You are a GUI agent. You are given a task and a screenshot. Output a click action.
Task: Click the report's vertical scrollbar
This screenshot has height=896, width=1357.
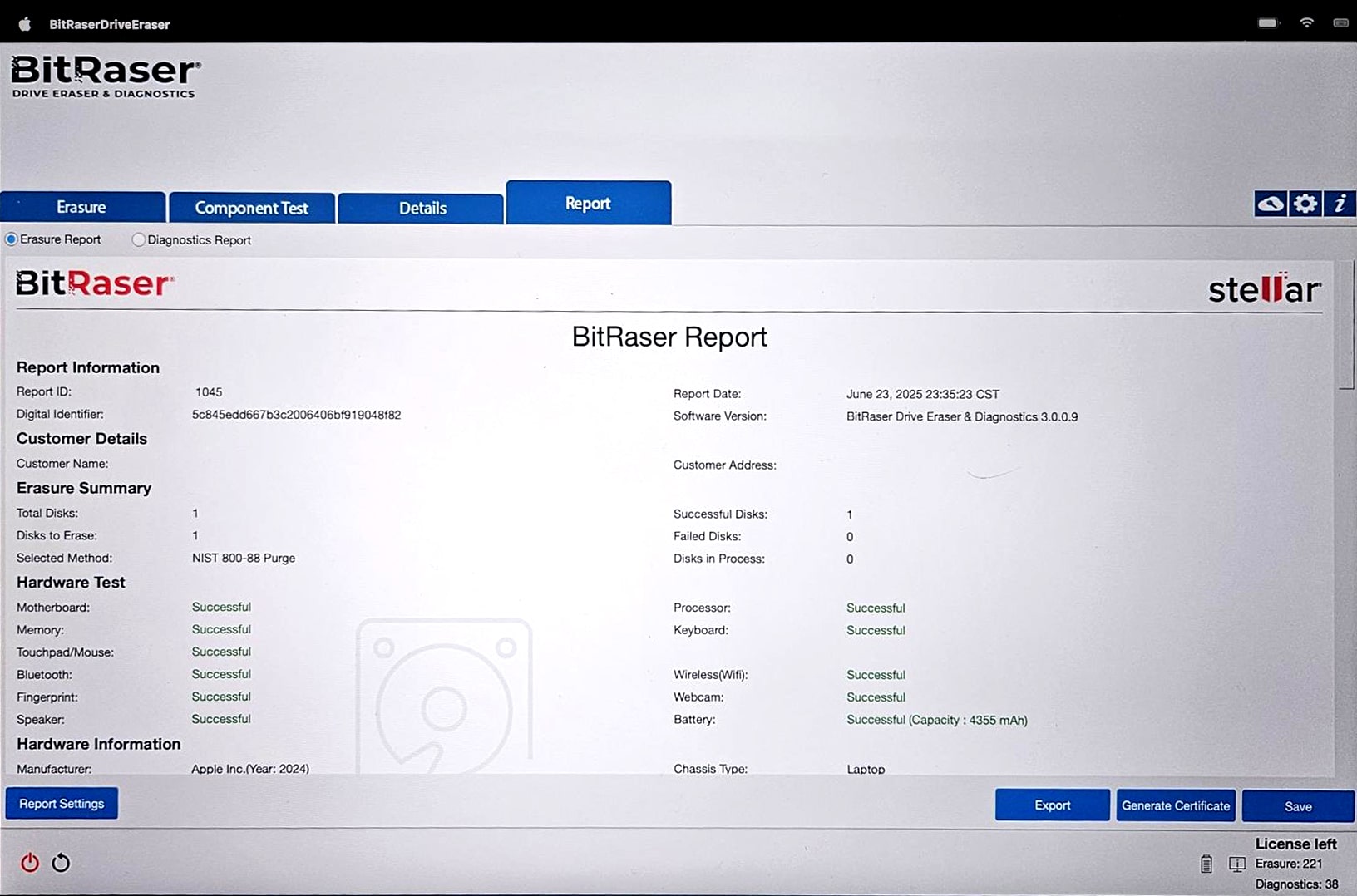pyautogui.click(x=1347, y=324)
